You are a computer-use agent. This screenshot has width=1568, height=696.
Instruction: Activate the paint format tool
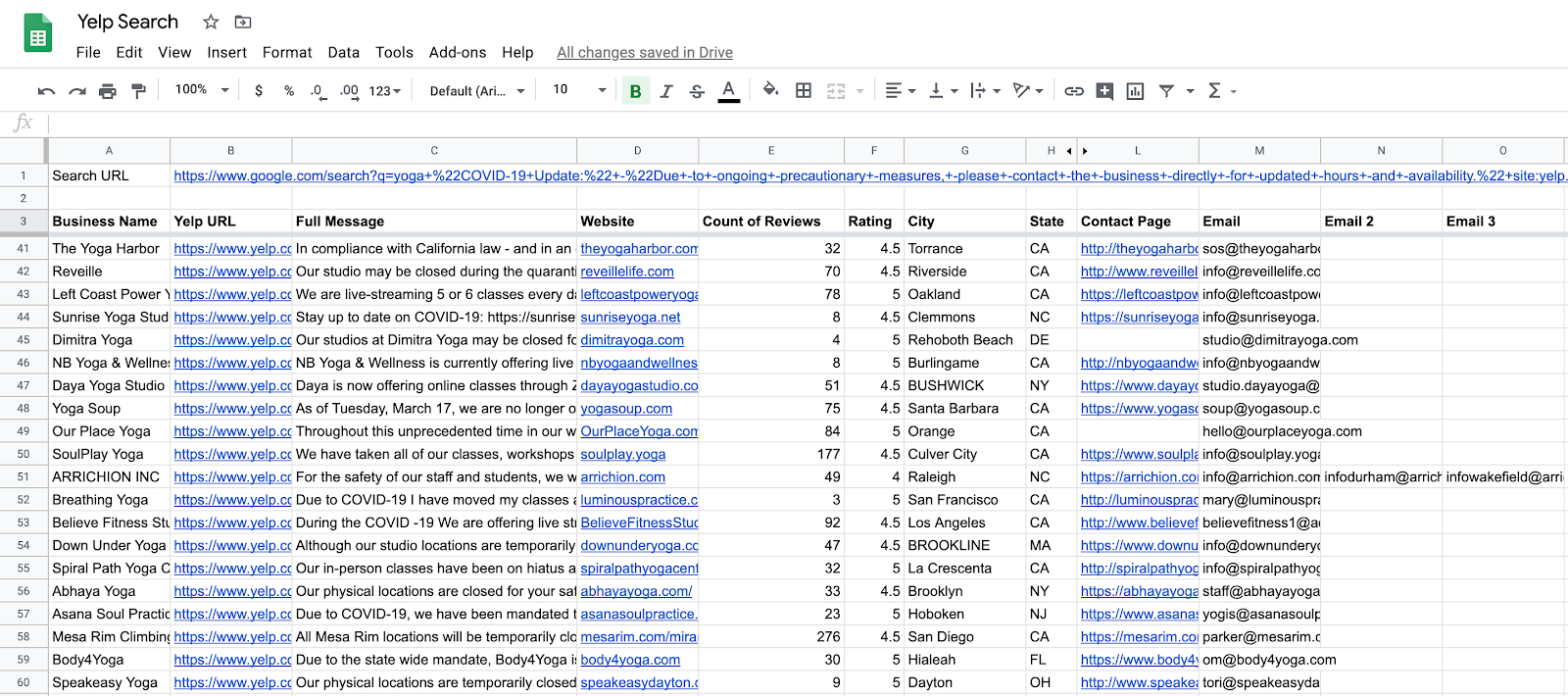pyautogui.click(x=138, y=91)
